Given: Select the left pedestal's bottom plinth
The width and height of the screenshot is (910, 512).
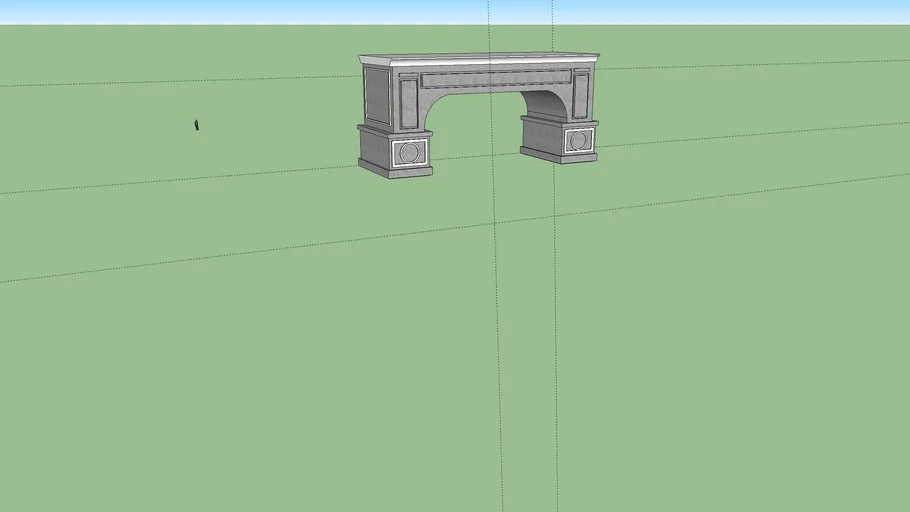Looking at the screenshot, I should click(x=410, y=172).
